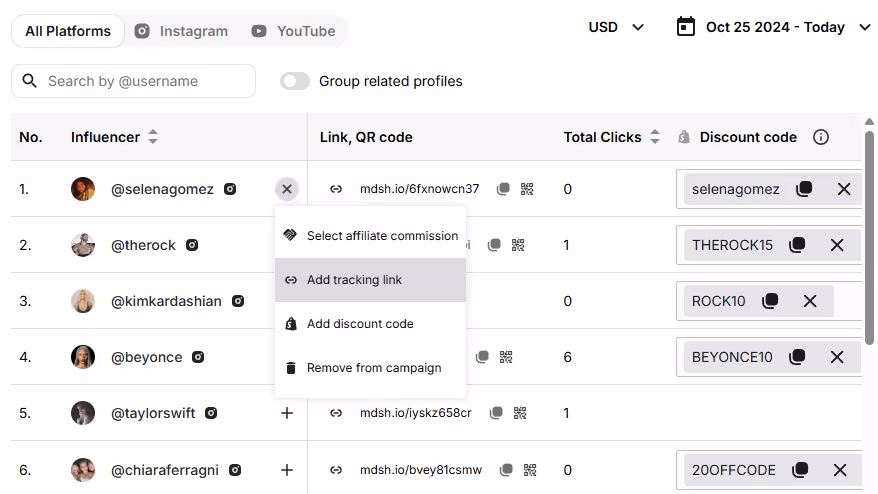This screenshot has height=494, width=878.
Task: Switch to the Instagram tab
Action: tap(181, 31)
